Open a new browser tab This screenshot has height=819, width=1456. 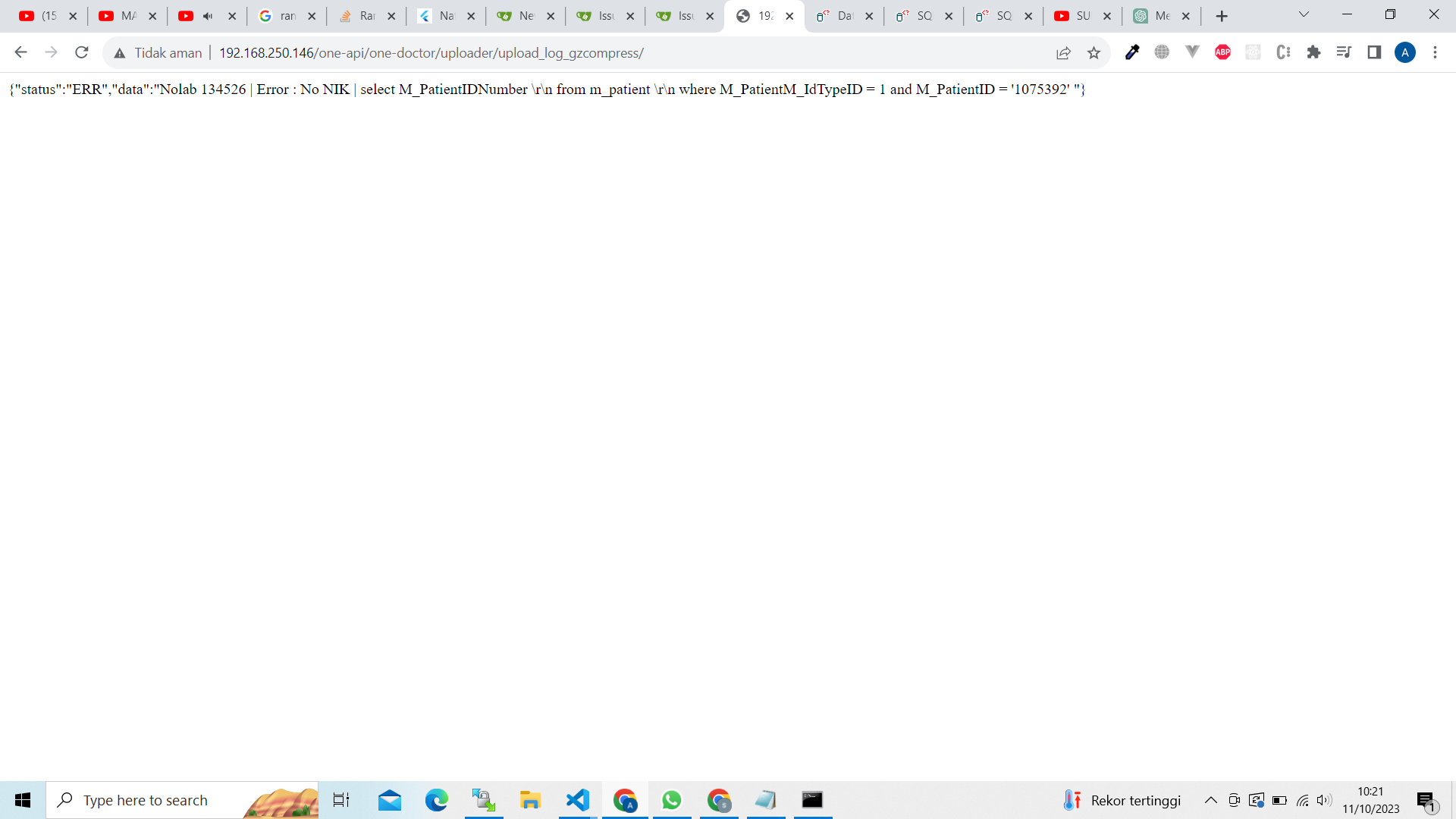(1222, 16)
